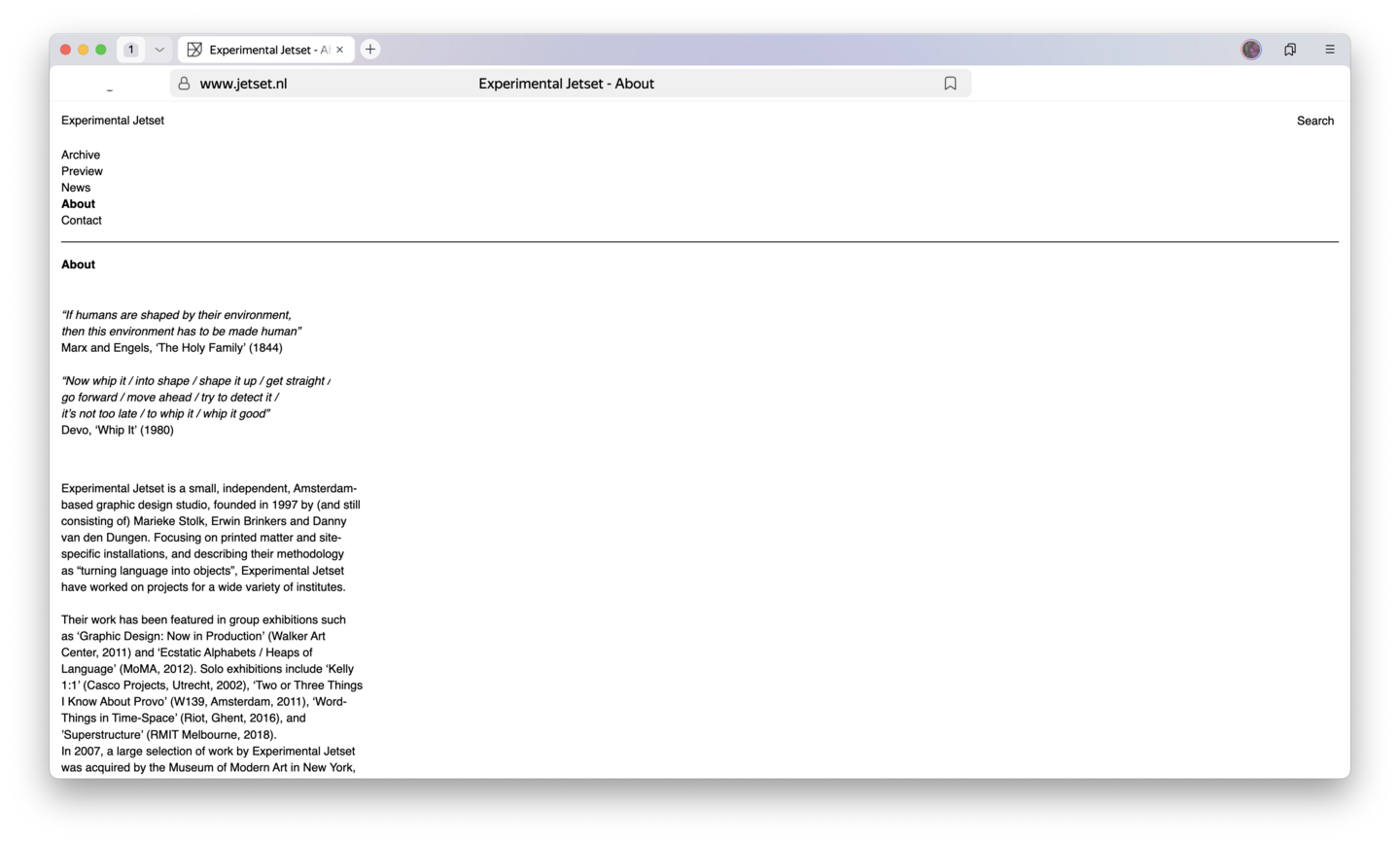Open Search on the page's right side
The image size is (1400, 844).
click(1315, 121)
